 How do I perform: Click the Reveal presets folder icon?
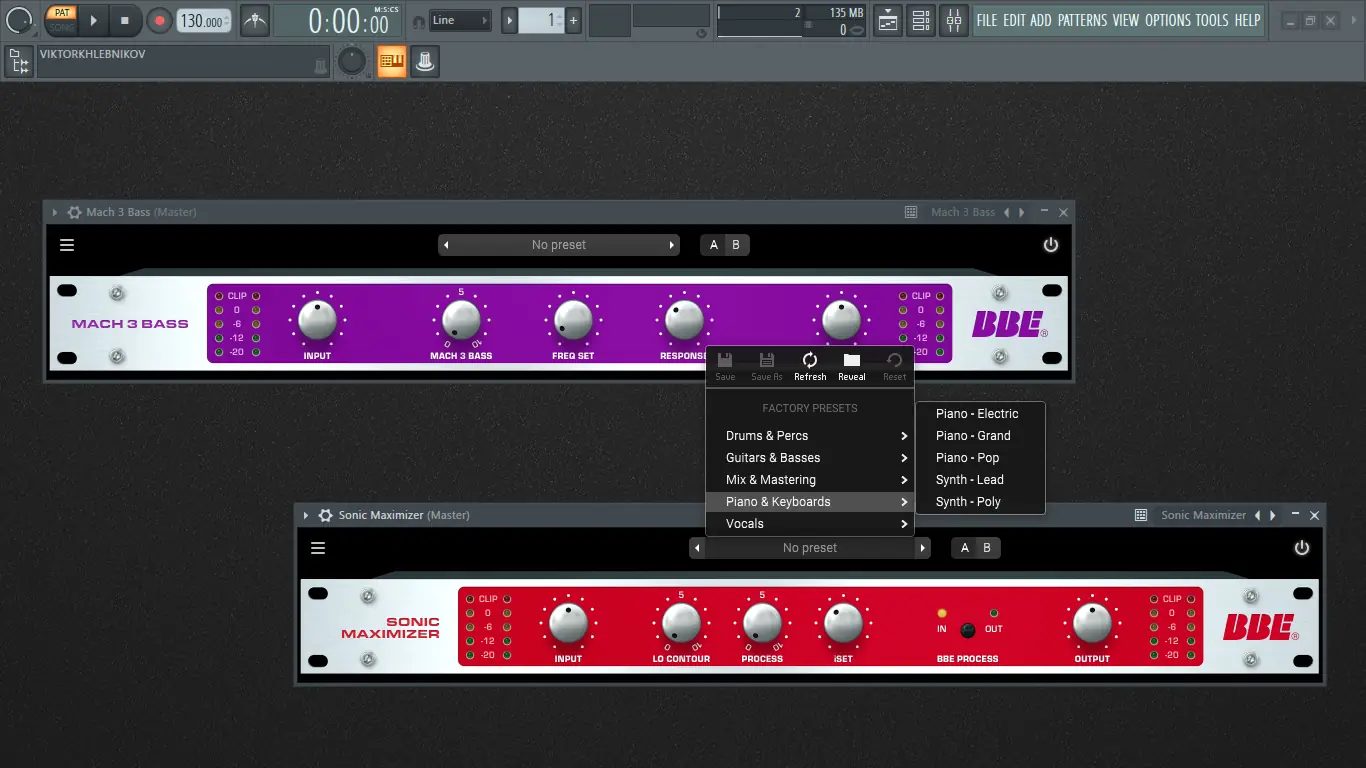(852, 366)
